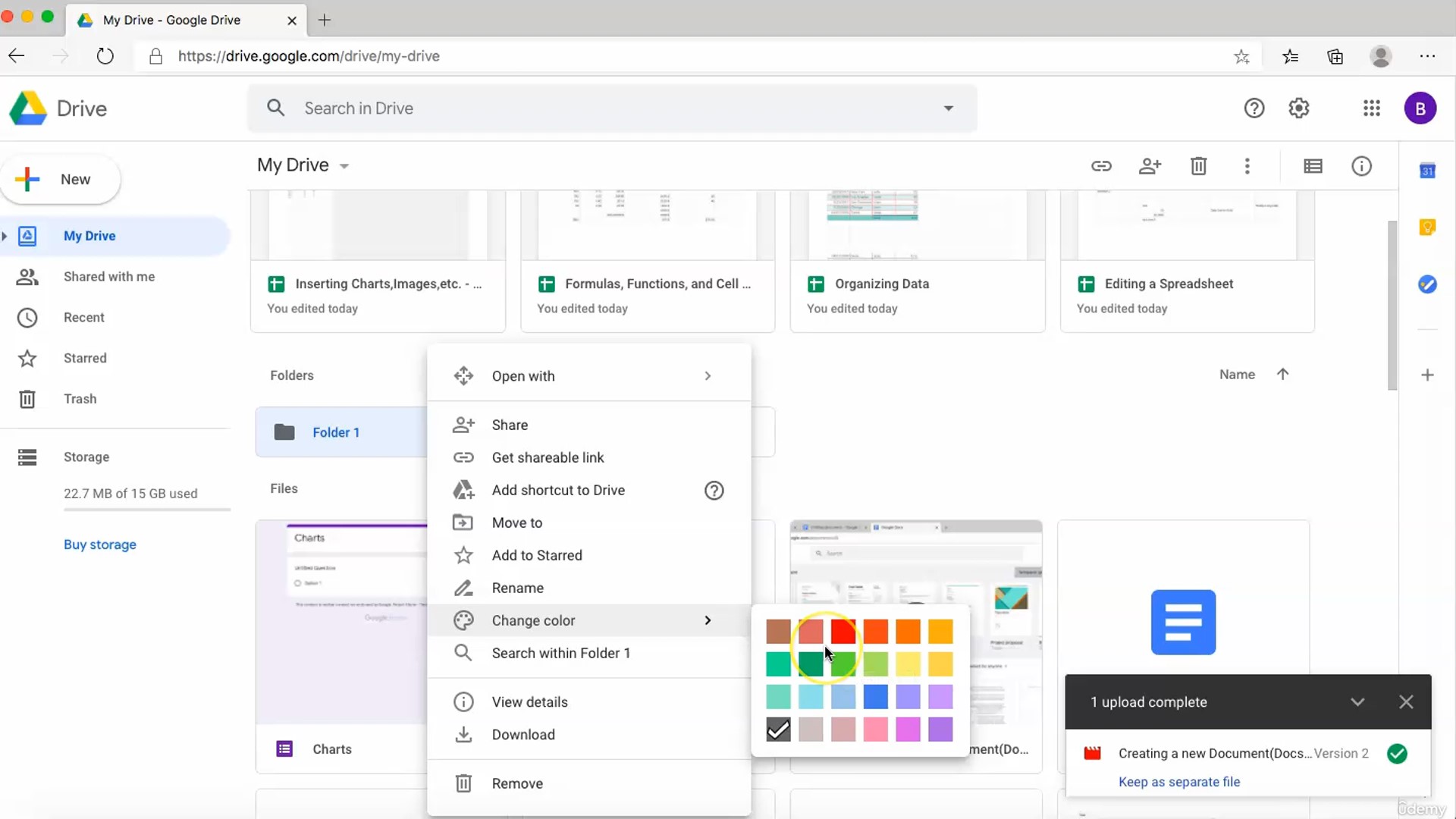Open browser favorites list icon
This screenshot has height=819, width=1456.
[x=1290, y=56]
